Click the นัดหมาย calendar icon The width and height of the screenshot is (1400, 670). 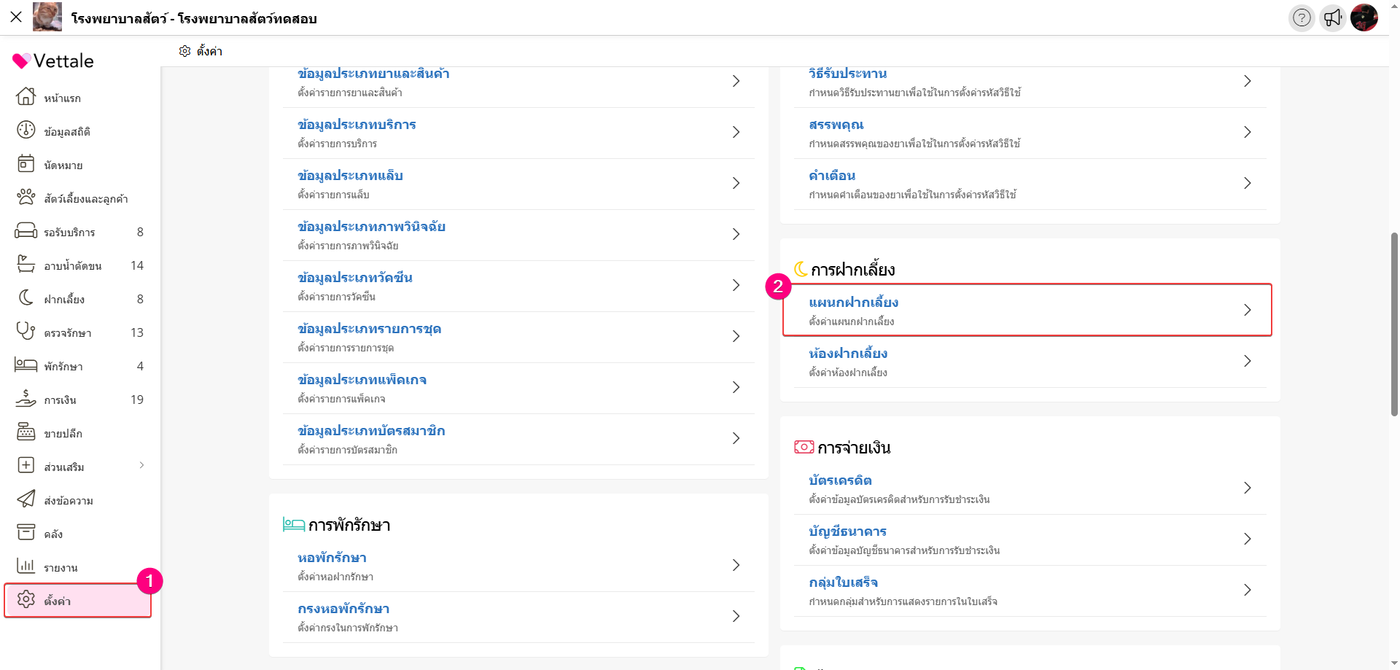(26, 165)
